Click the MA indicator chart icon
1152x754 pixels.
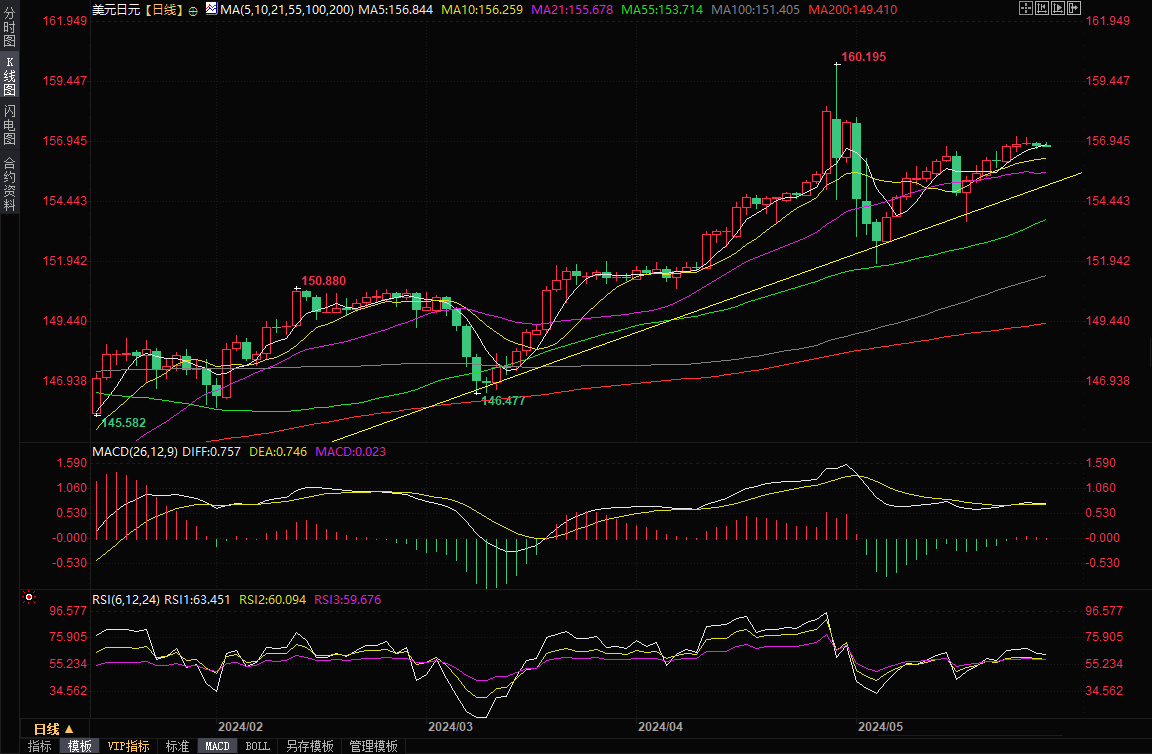(211, 9)
